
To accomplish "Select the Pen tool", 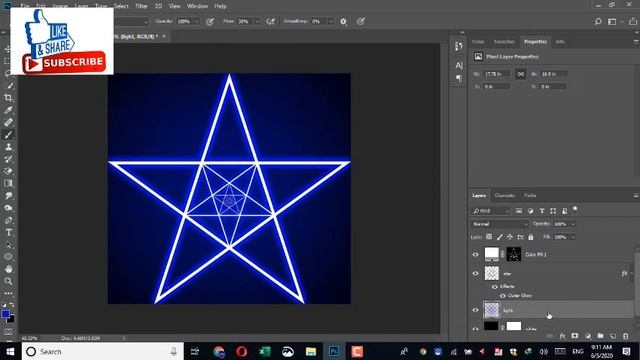I will click(8, 220).
